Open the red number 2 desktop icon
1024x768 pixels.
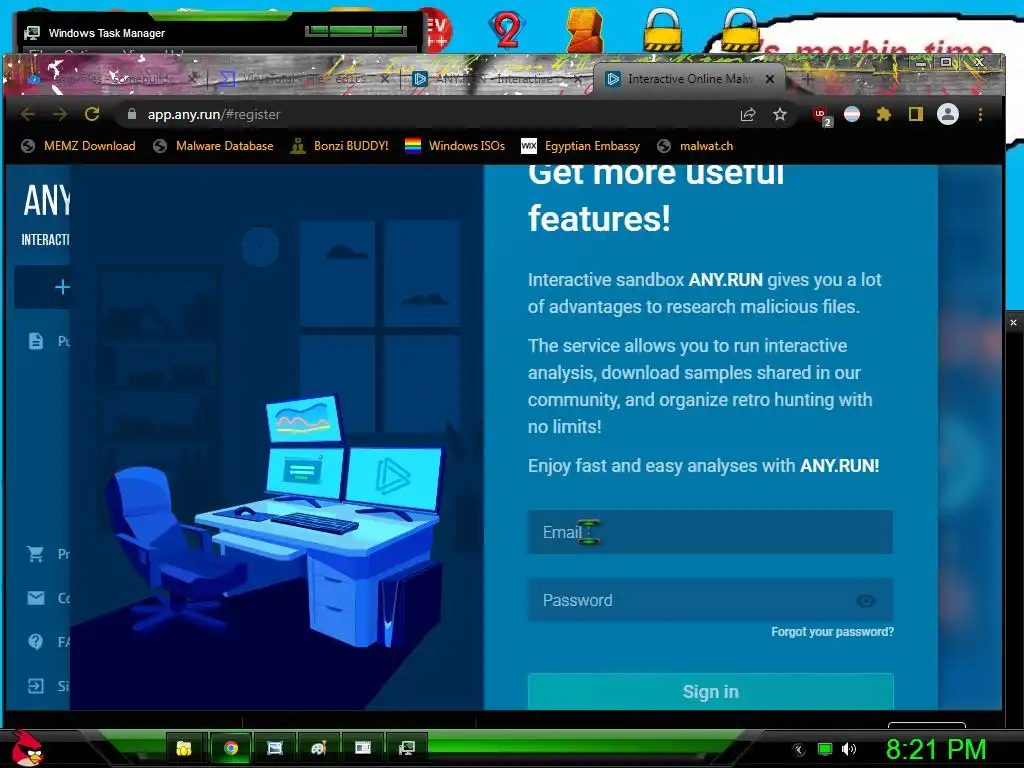[507, 29]
